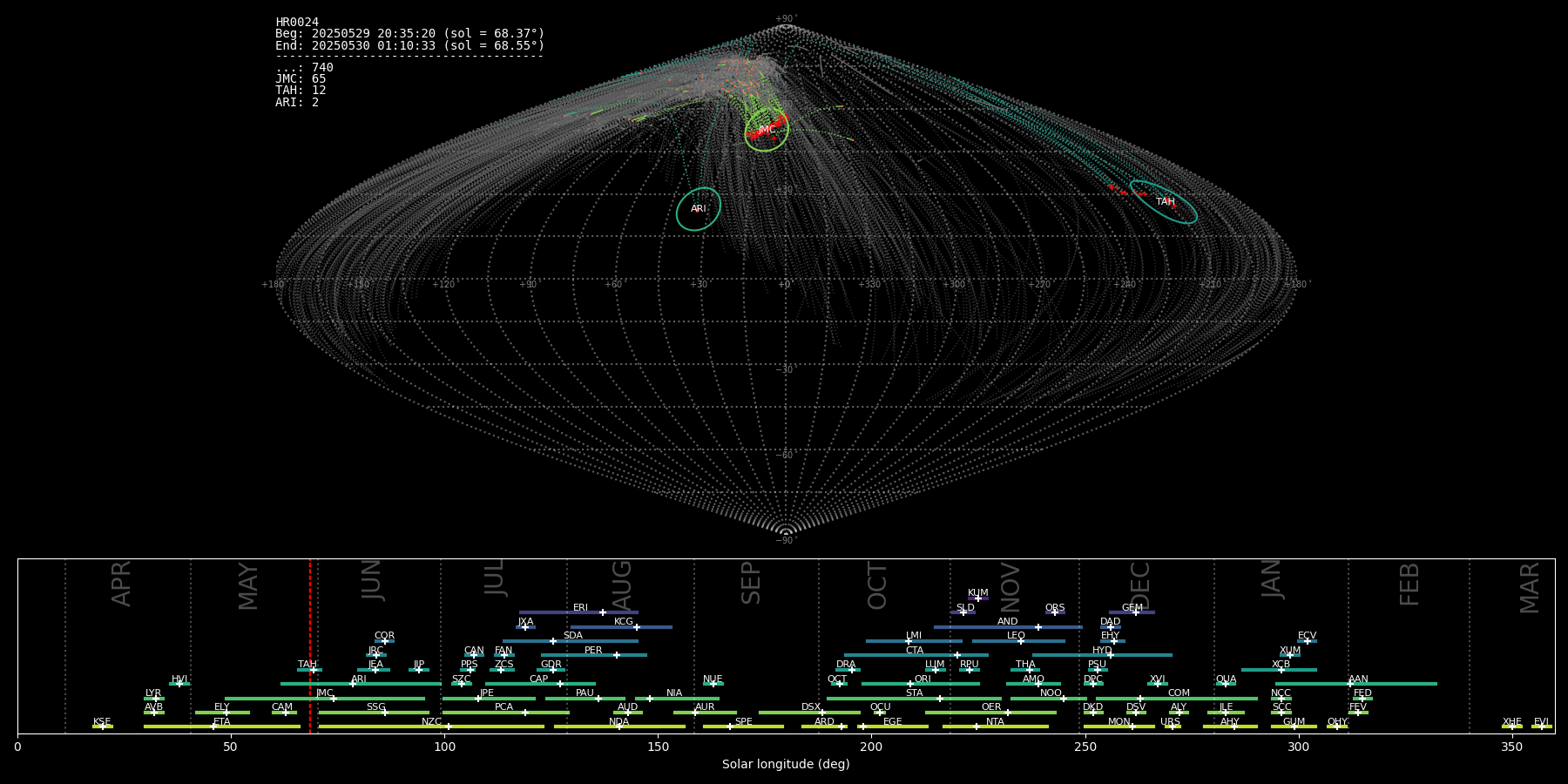Click the ECV shower label in timeline
The image size is (1568, 784).
(1307, 636)
